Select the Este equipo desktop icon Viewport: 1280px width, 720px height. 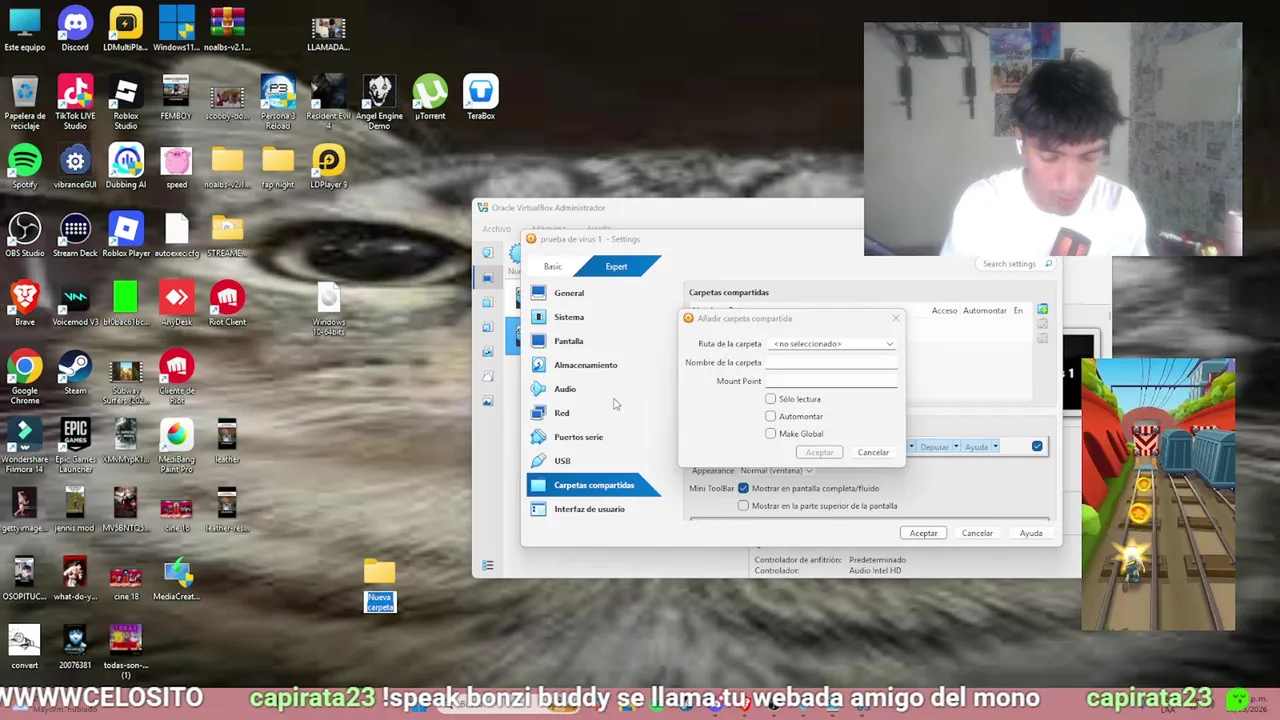pos(25,29)
